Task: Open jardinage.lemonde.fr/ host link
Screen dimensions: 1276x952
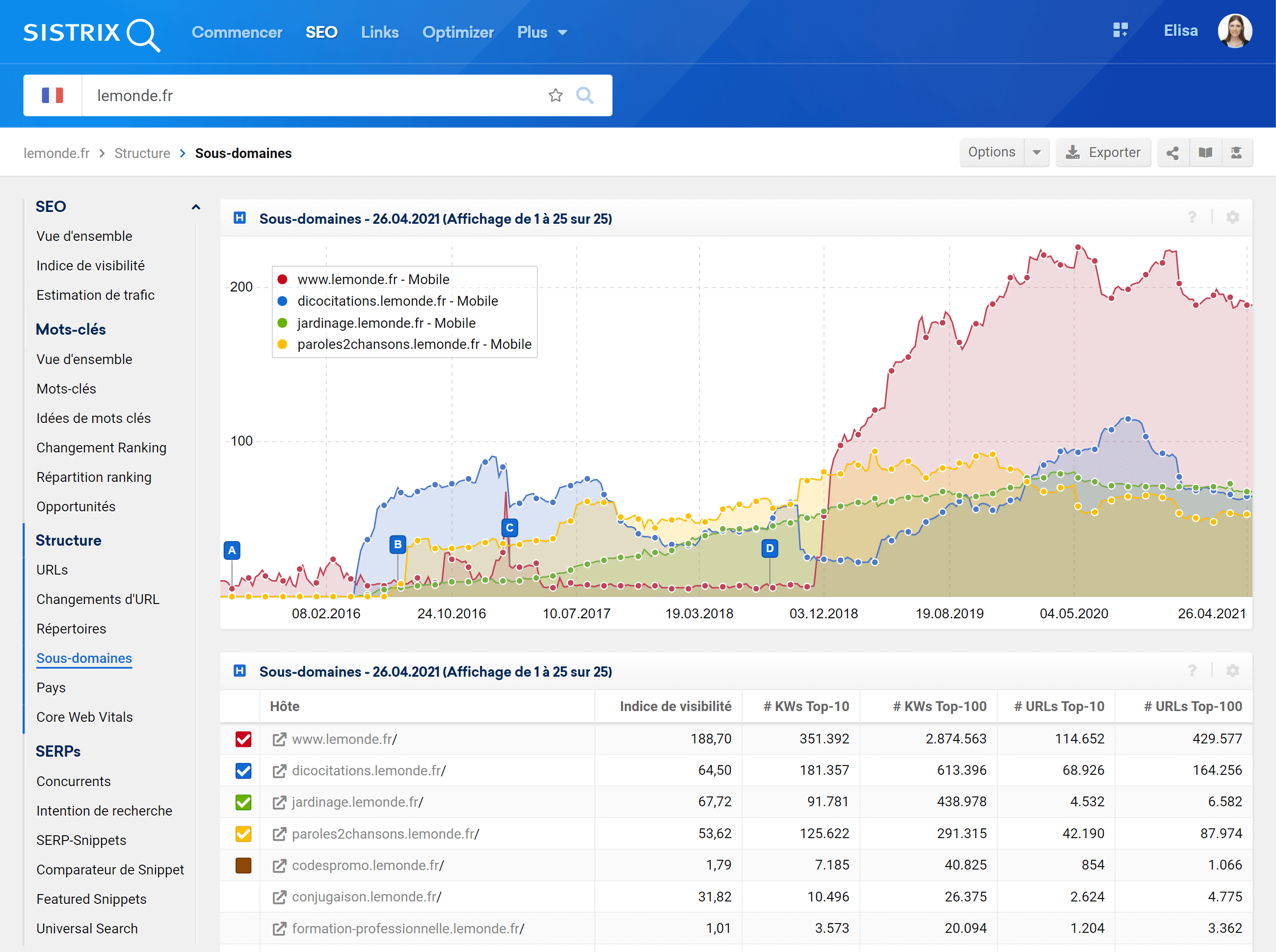Action: (357, 802)
